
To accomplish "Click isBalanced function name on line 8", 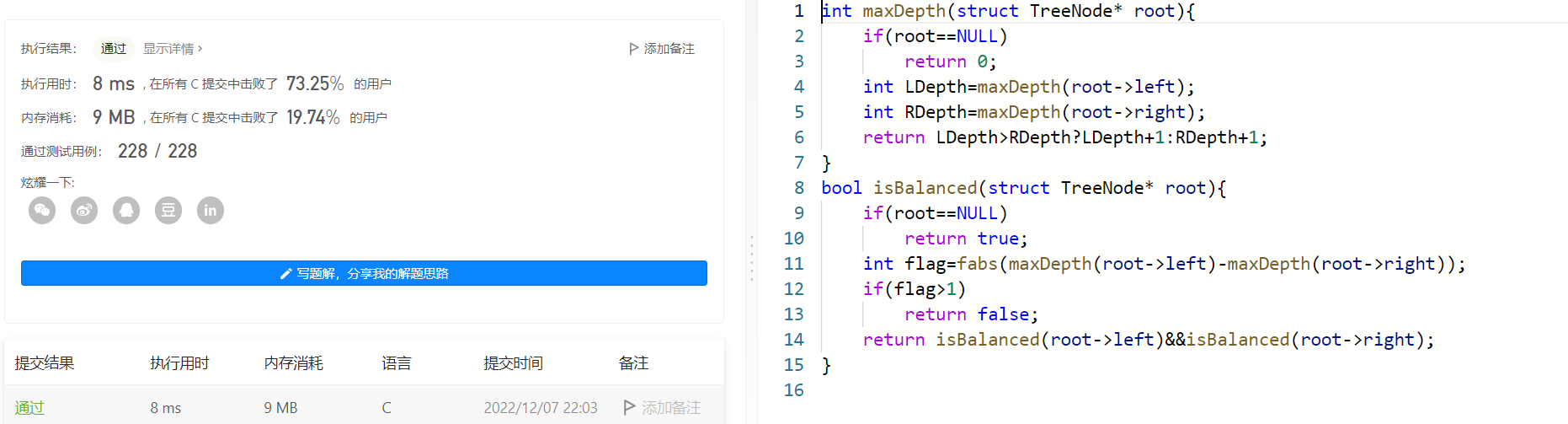I will coord(925,188).
